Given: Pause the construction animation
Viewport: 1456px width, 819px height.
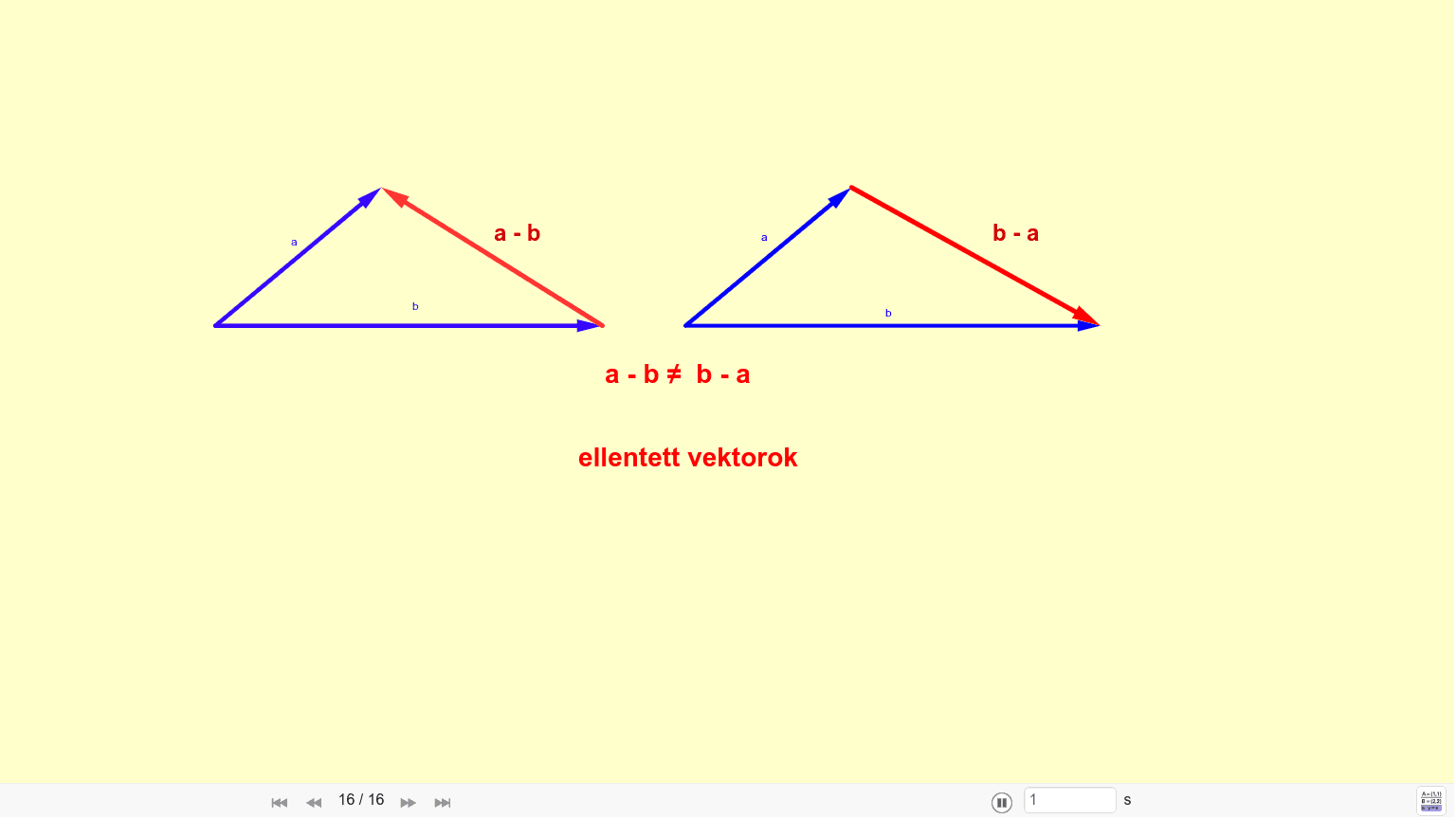Looking at the screenshot, I should coord(1002,802).
